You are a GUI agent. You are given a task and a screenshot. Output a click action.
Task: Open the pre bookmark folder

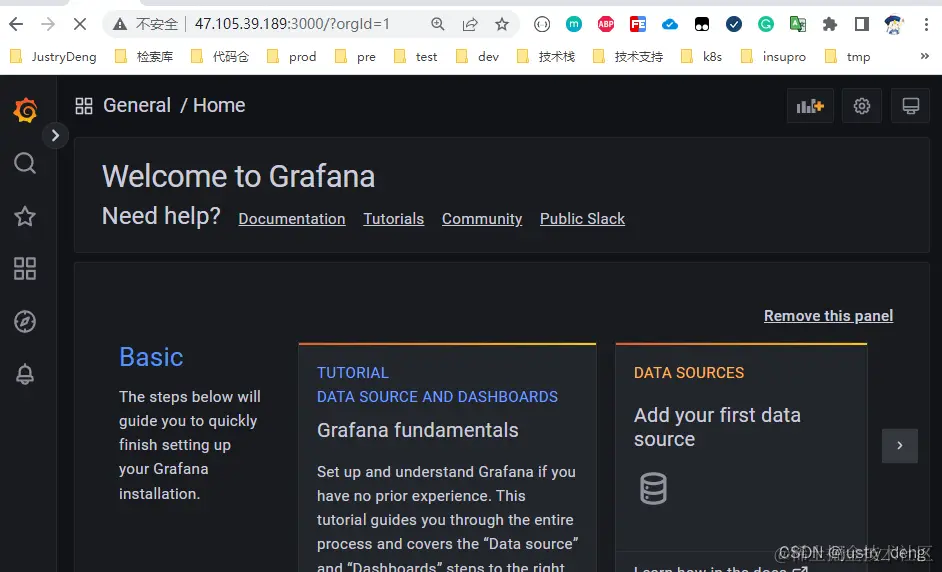point(355,56)
